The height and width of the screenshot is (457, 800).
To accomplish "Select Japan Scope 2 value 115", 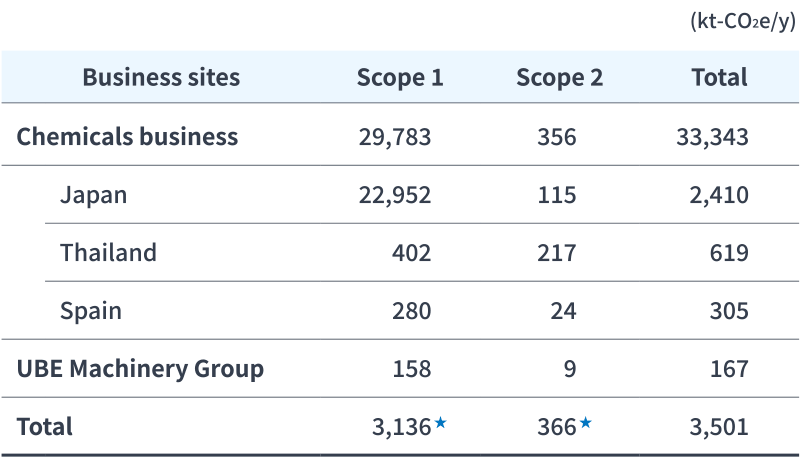I will pos(557,195).
